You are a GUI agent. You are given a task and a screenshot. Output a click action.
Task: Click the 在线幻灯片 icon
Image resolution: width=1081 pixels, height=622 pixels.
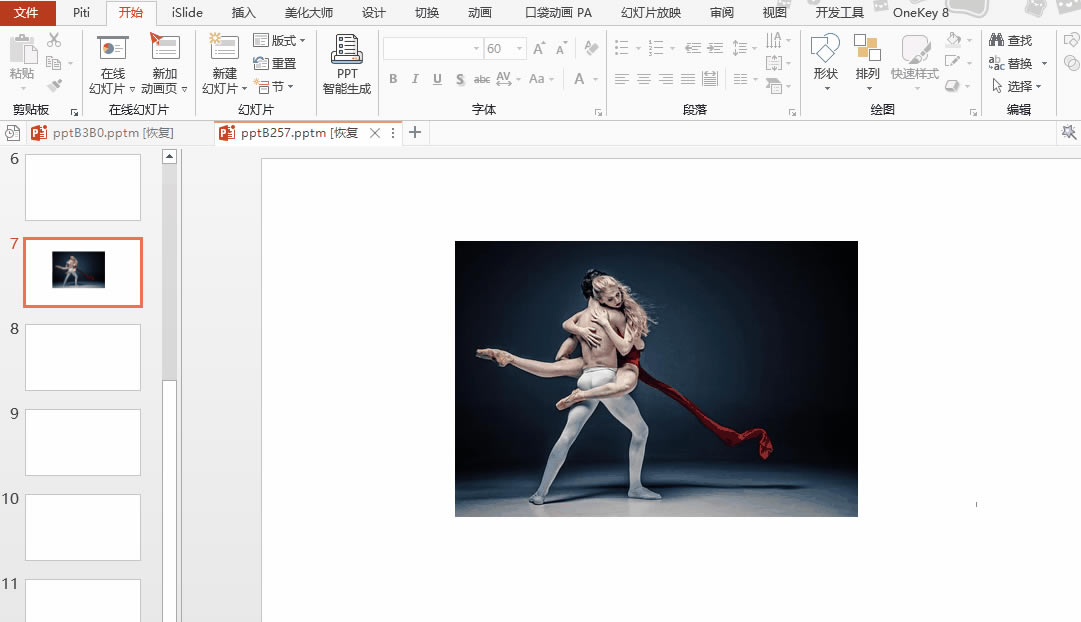(112, 62)
